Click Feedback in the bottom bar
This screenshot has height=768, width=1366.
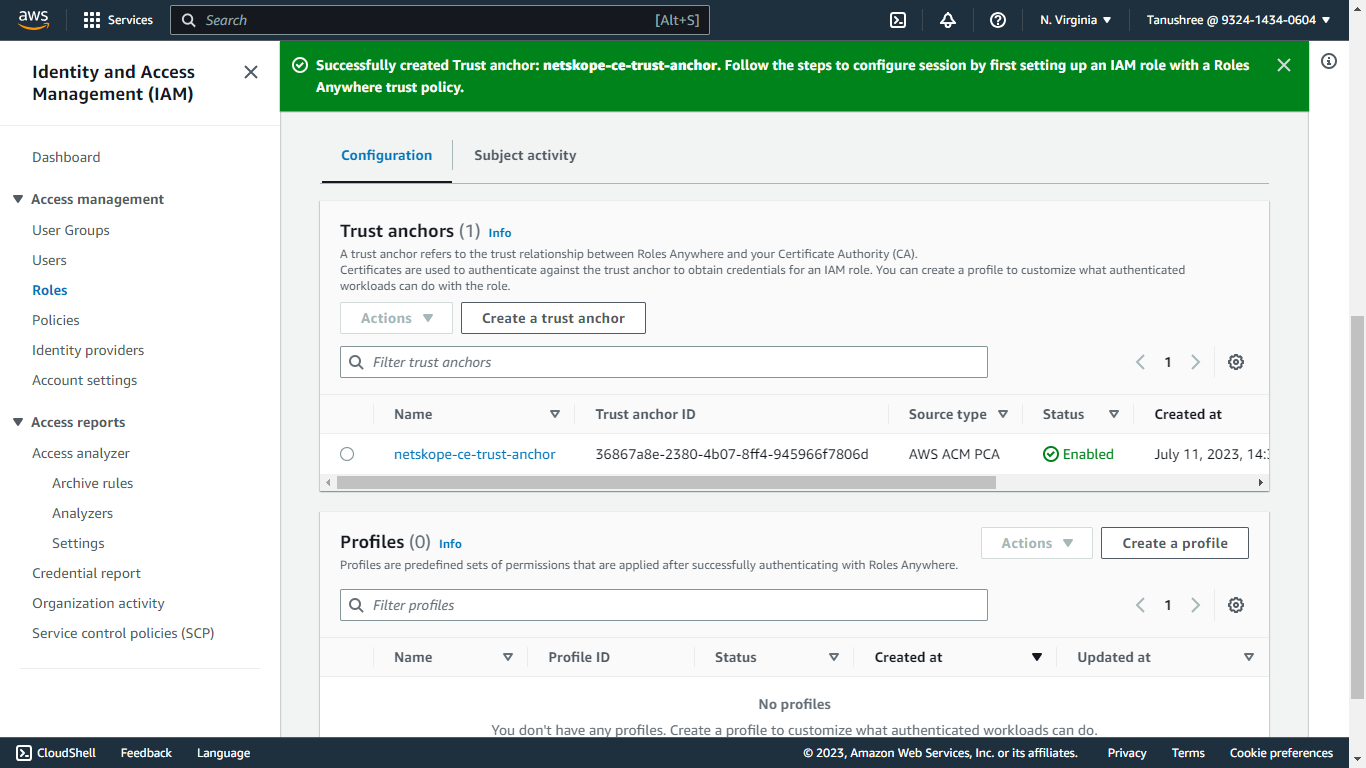coord(146,753)
